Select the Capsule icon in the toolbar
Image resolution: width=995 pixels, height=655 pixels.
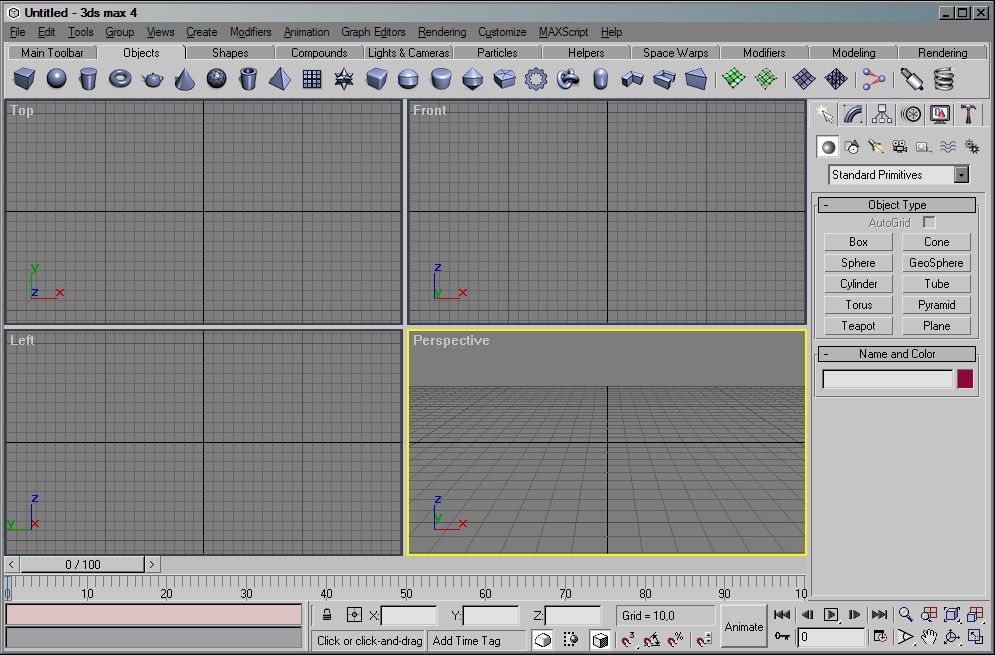[600, 79]
